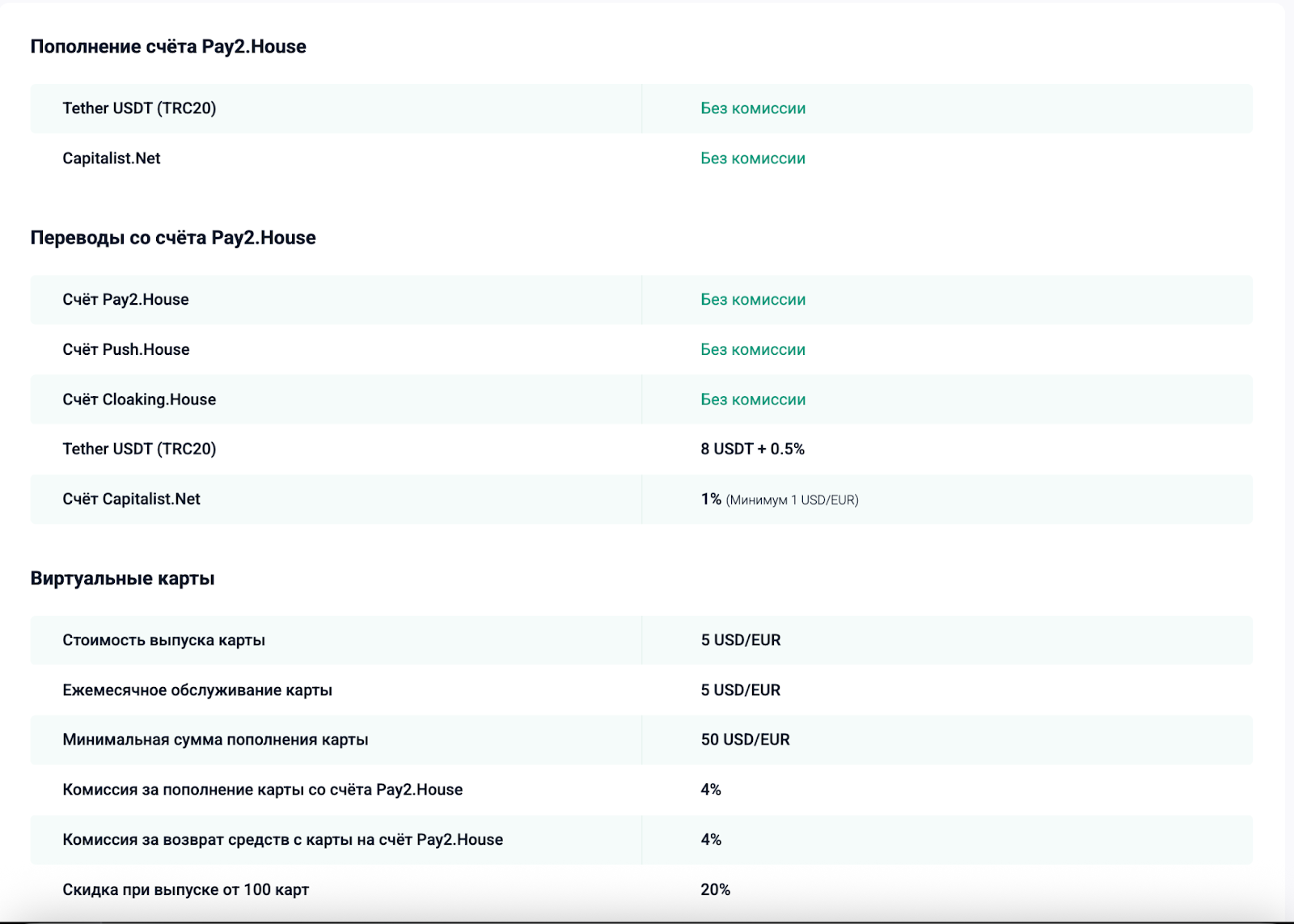Click 'Комиссия за пополнение карты' row label
Image resolution: width=1294 pixels, height=924 pixels.
[x=262, y=790]
